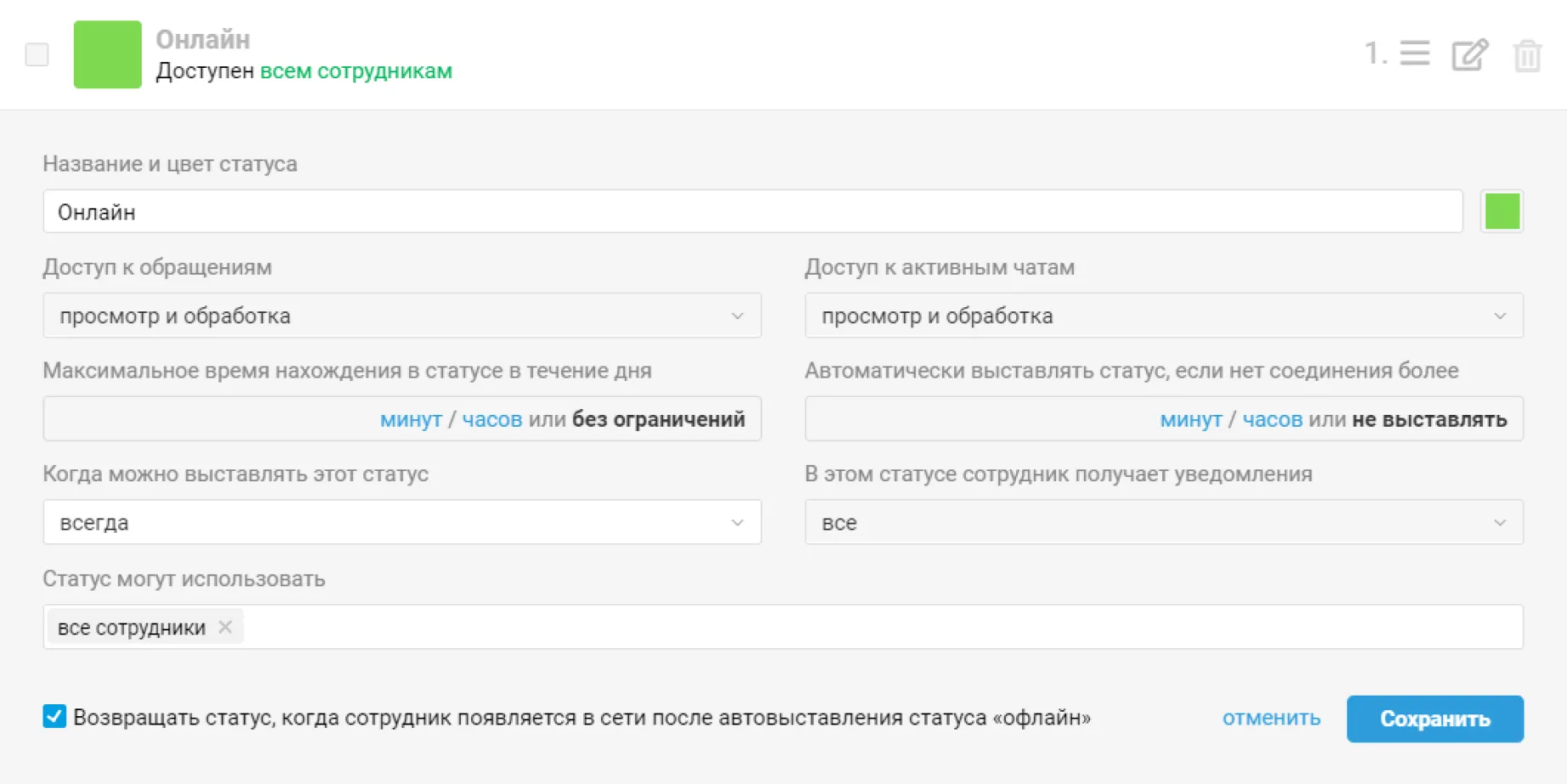
Task: Open the green color picker beside name field
Action: pyautogui.click(x=1502, y=211)
